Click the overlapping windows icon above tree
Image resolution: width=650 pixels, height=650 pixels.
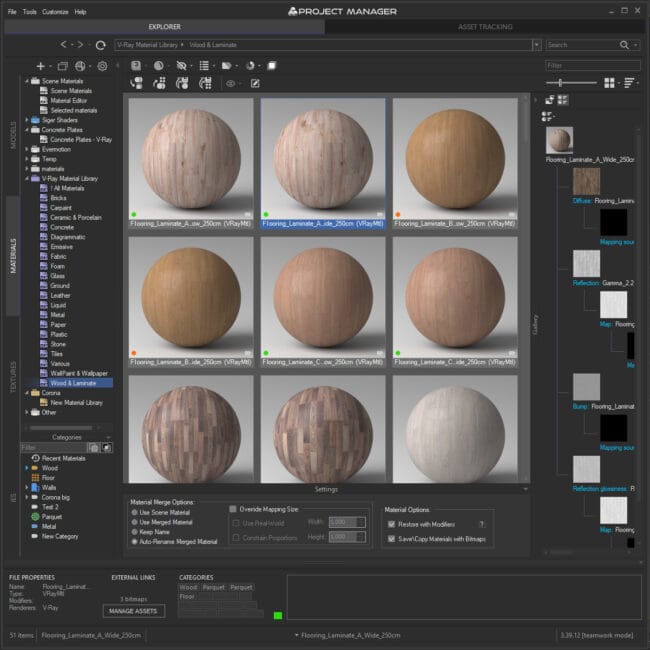point(63,66)
